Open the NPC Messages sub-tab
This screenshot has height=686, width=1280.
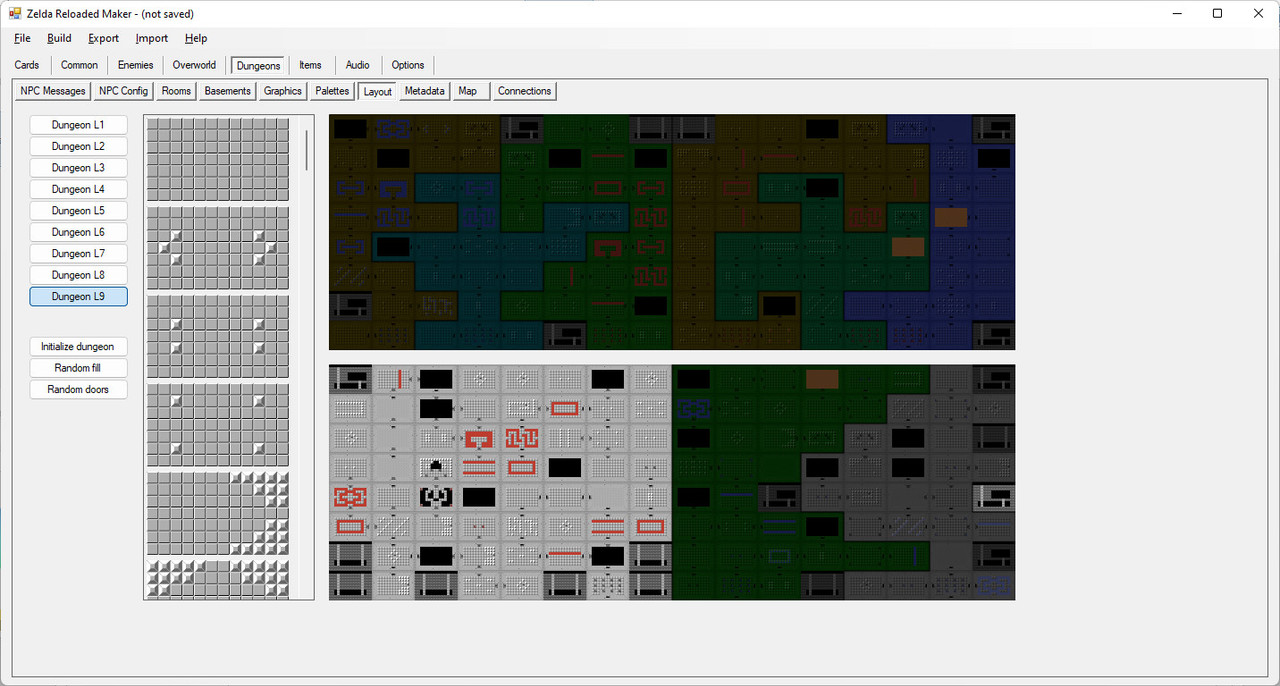[x=53, y=91]
